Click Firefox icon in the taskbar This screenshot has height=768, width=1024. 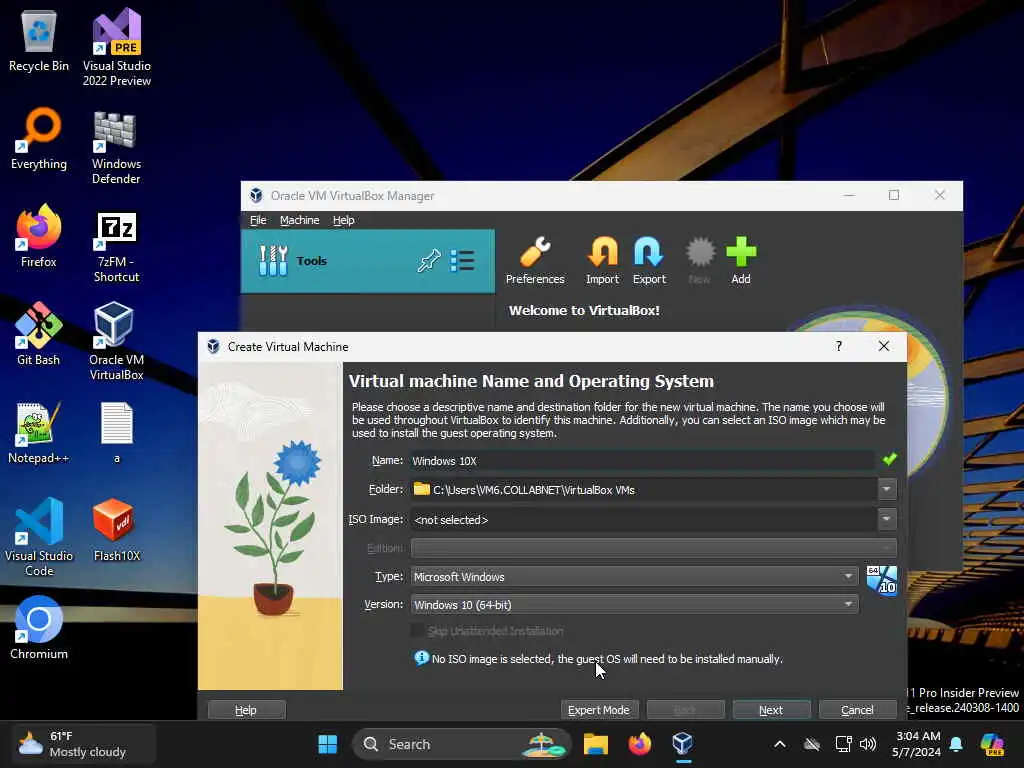639,744
